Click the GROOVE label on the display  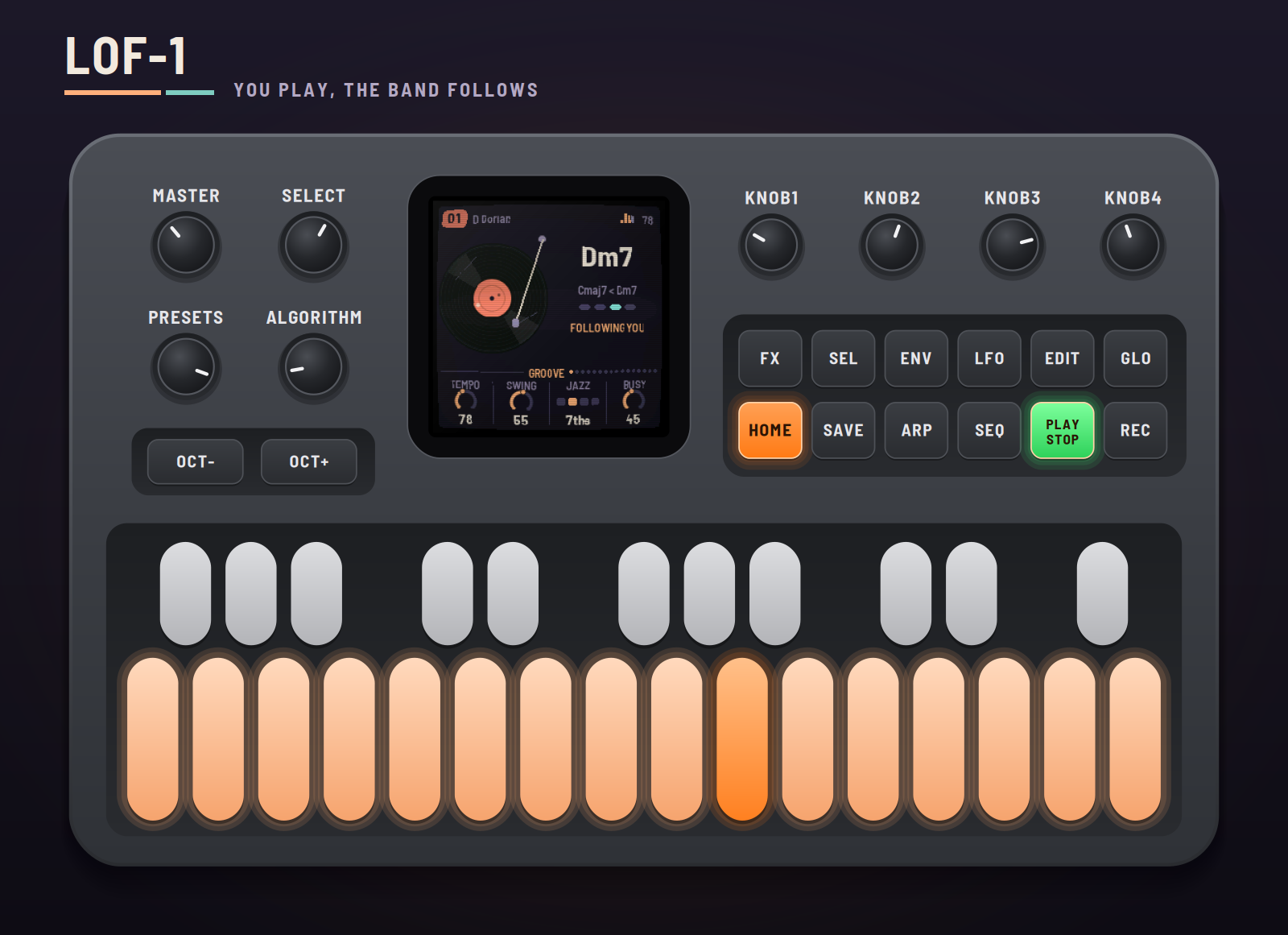(546, 373)
